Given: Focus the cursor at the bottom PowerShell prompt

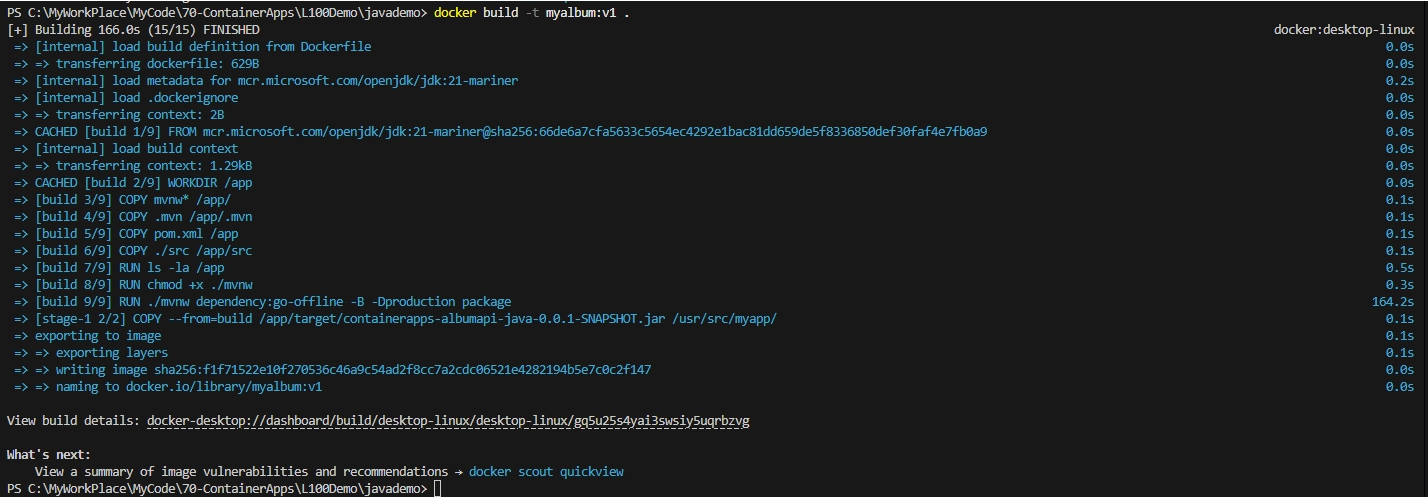Looking at the screenshot, I should point(437,488).
